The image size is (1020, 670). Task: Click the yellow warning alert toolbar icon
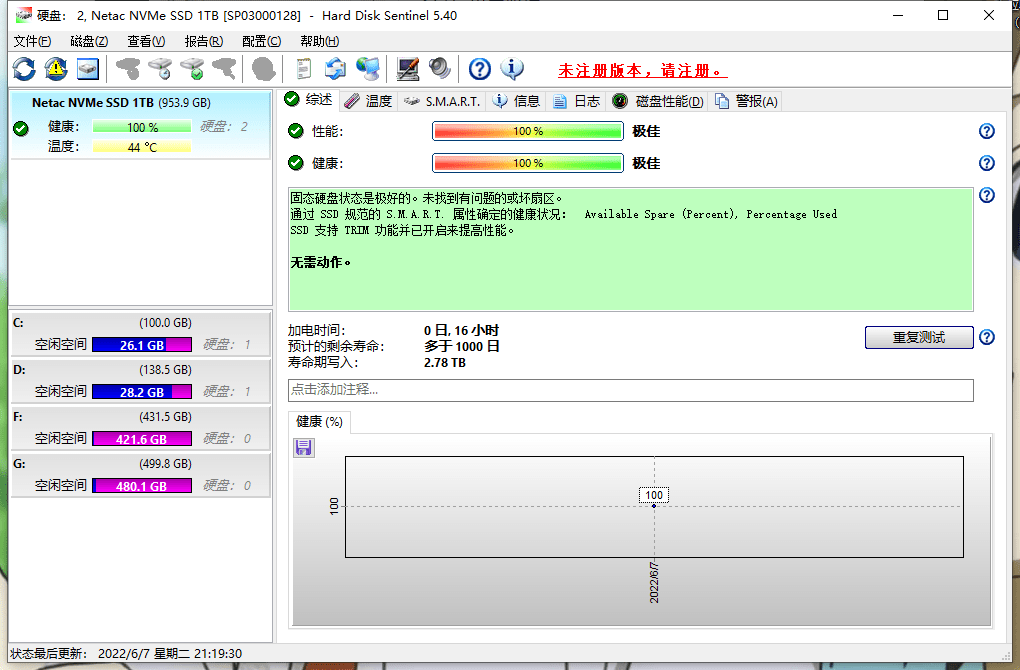pos(56,68)
